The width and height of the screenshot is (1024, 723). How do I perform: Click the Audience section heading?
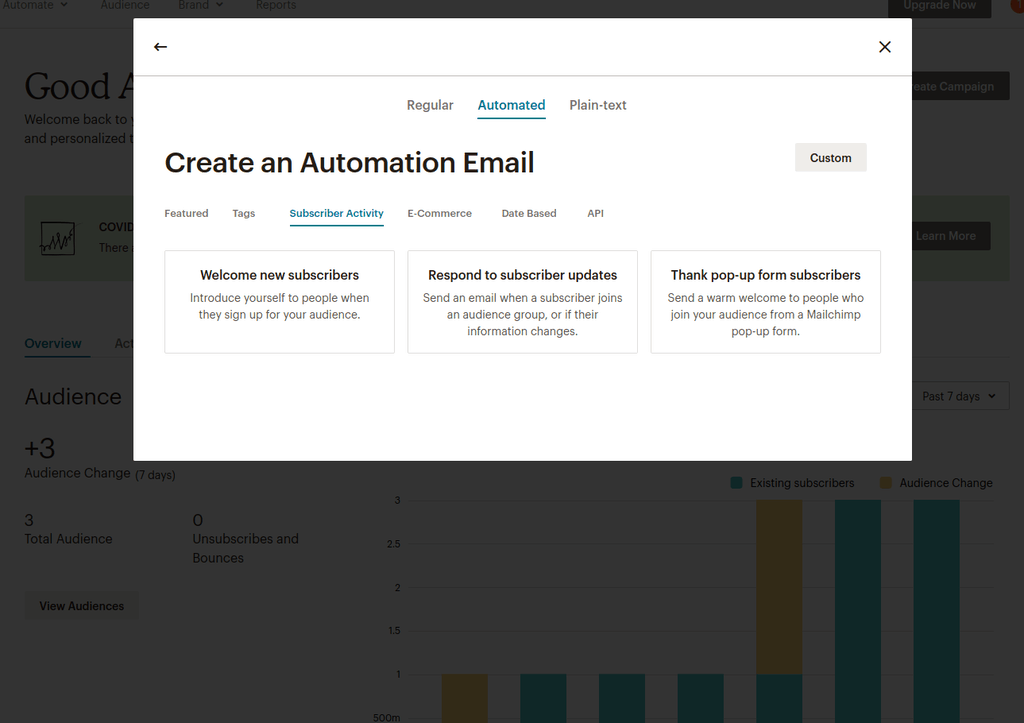pyautogui.click(x=73, y=397)
